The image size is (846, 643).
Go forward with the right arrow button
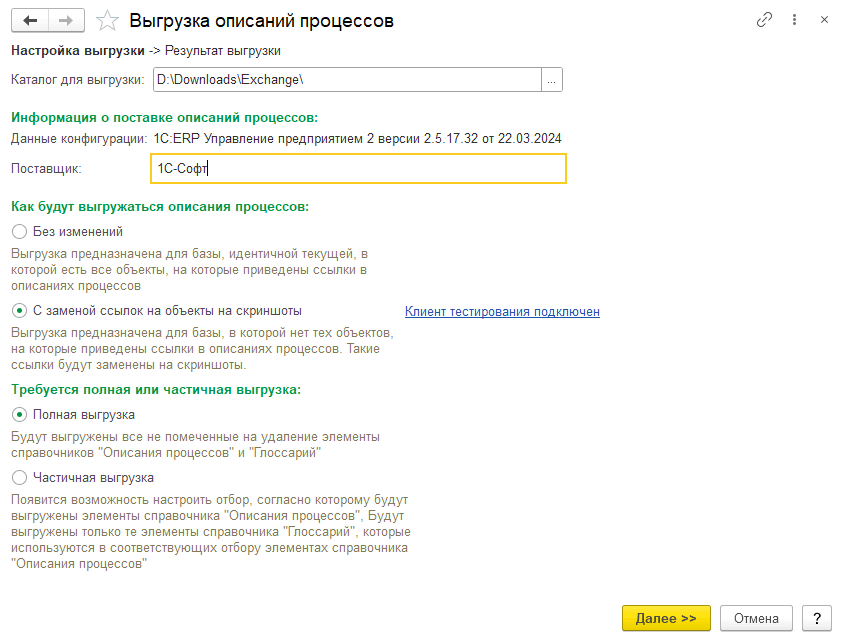pyautogui.click(x=66, y=20)
